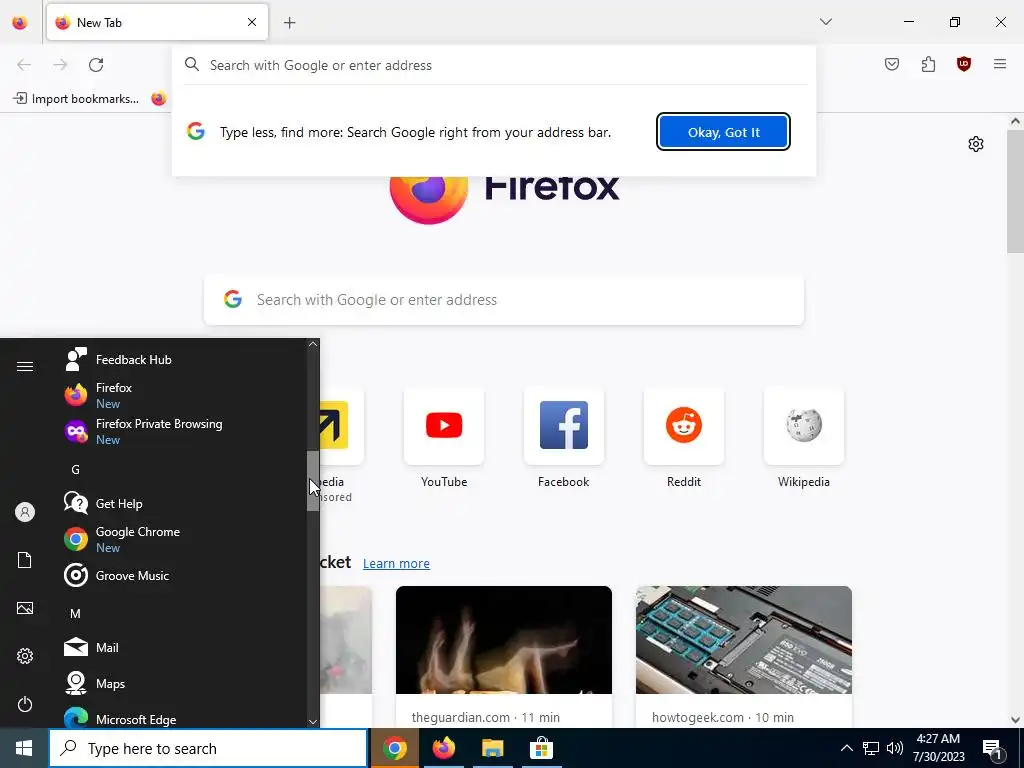This screenshot has width=1024, height=768.
Task: Click the Windows Start button
Action: click(x=24, y=748)
